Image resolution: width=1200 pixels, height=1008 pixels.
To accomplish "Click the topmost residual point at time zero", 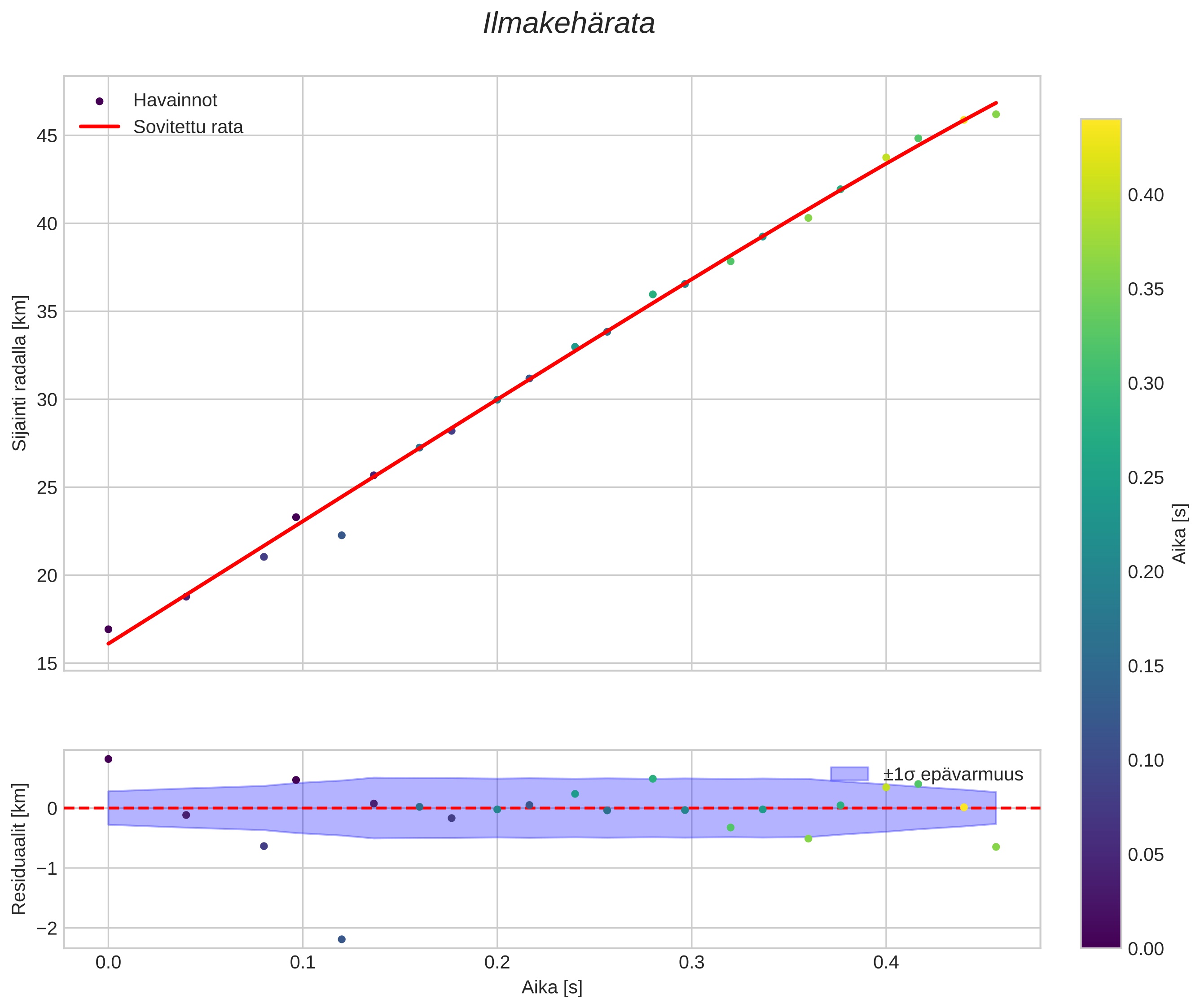I will [x=108, y=759].
